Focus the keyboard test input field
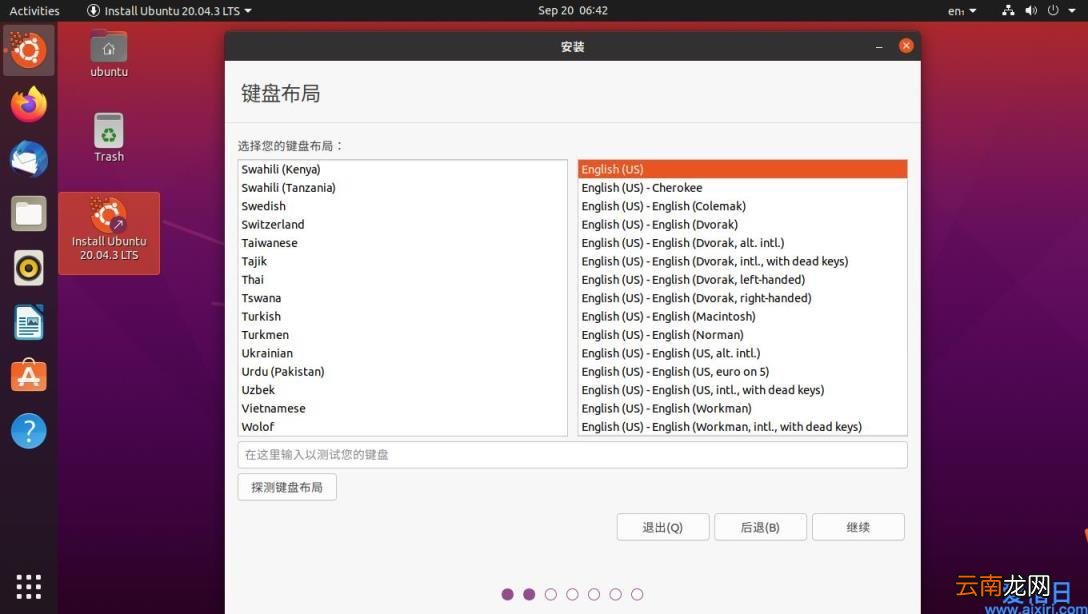This screenshot has width=1088, height=614. point(572,454)
